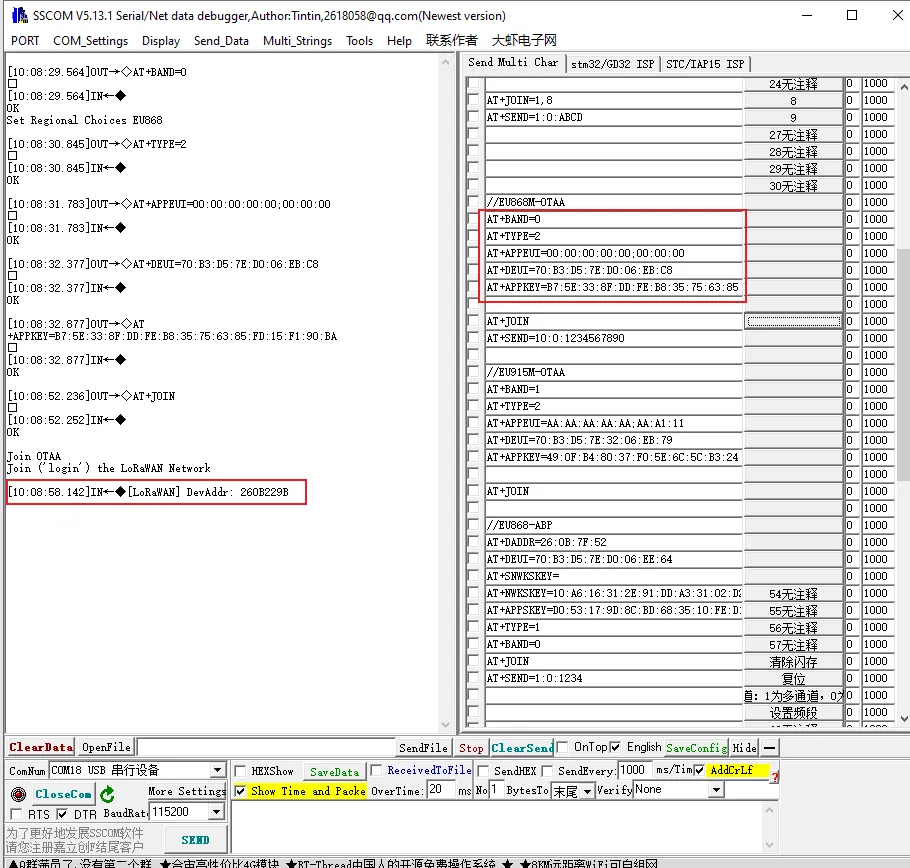The width and height of the screenshot is (910, 868).
Task: Click the red port status indicator icon
Action: pos(17,794)
